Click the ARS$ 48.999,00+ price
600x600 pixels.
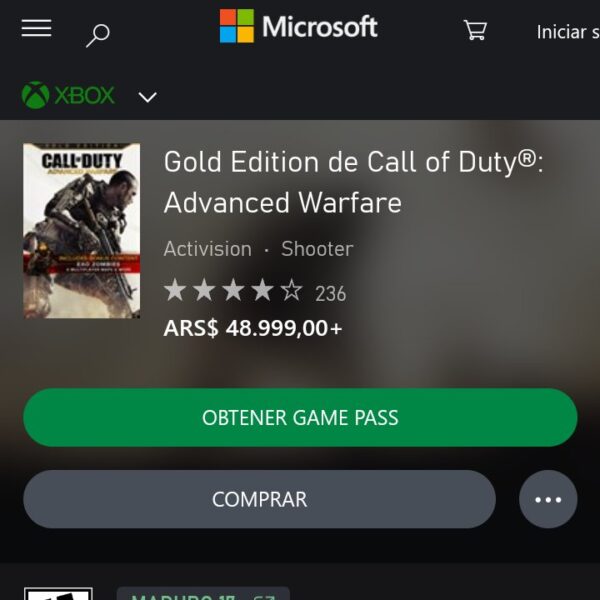(253, 328)
